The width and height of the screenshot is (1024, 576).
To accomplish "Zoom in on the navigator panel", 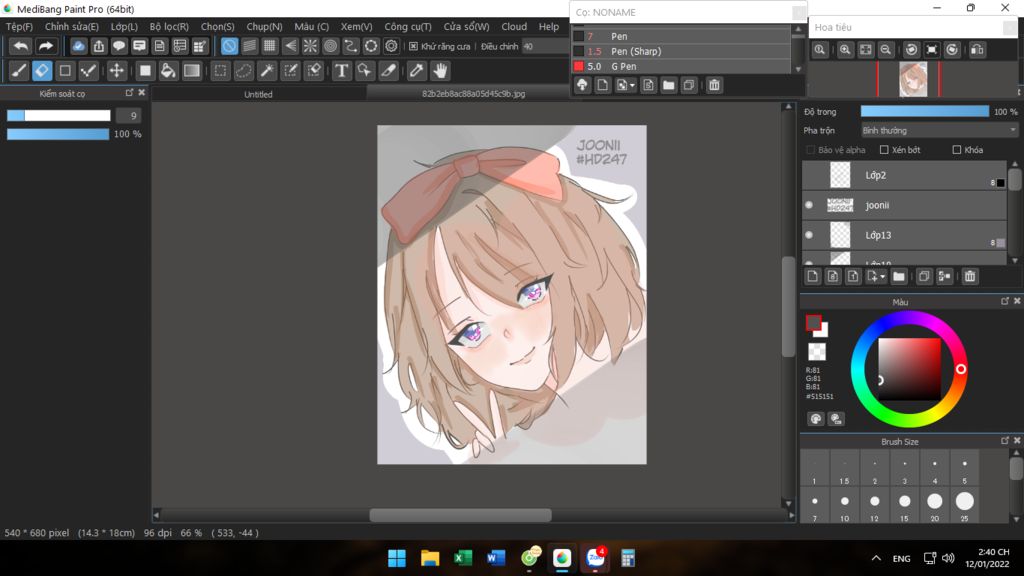I will click(845, 50).
